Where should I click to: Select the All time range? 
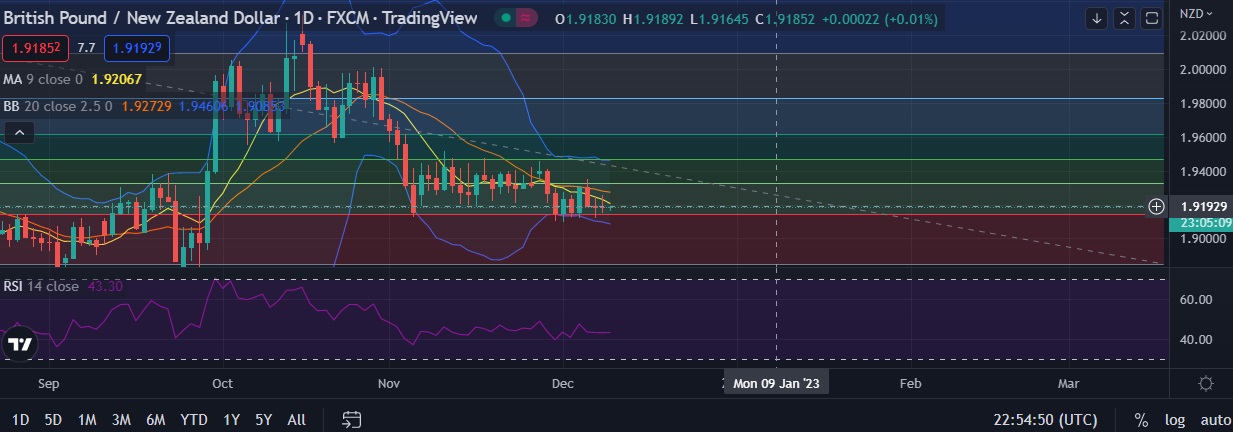[x=296, y=419]
